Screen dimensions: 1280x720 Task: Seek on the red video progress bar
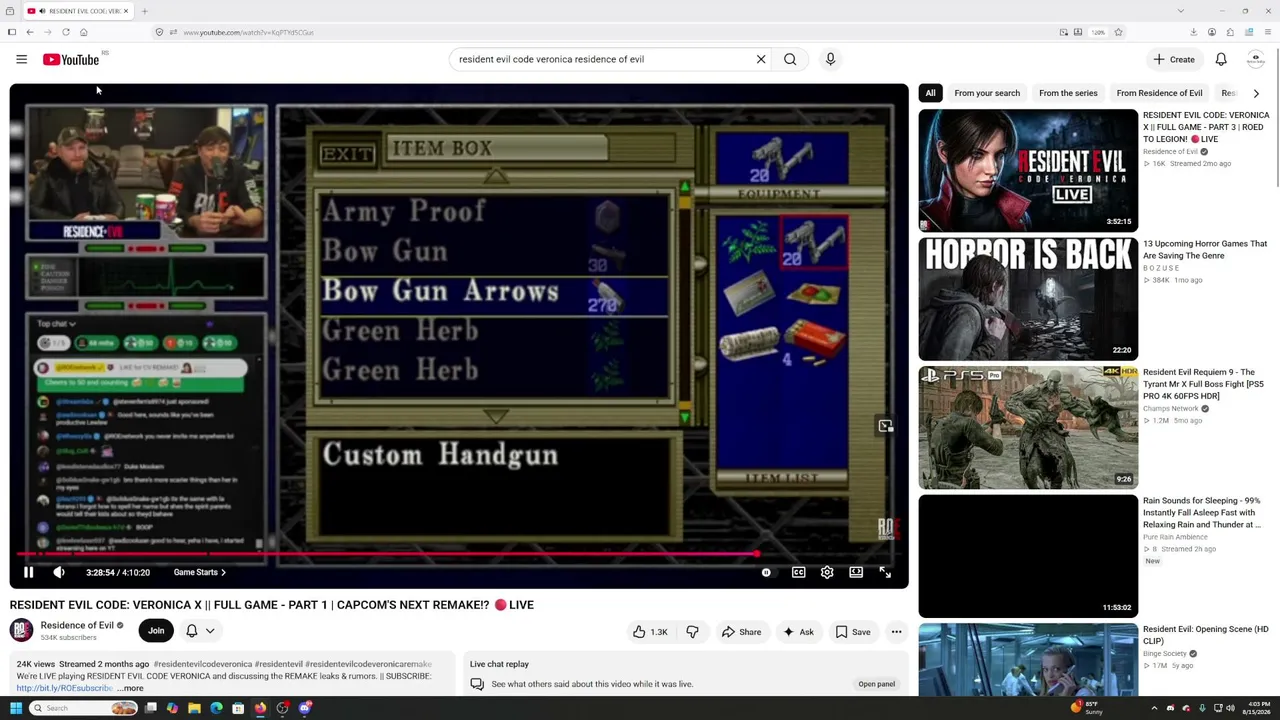459,553
